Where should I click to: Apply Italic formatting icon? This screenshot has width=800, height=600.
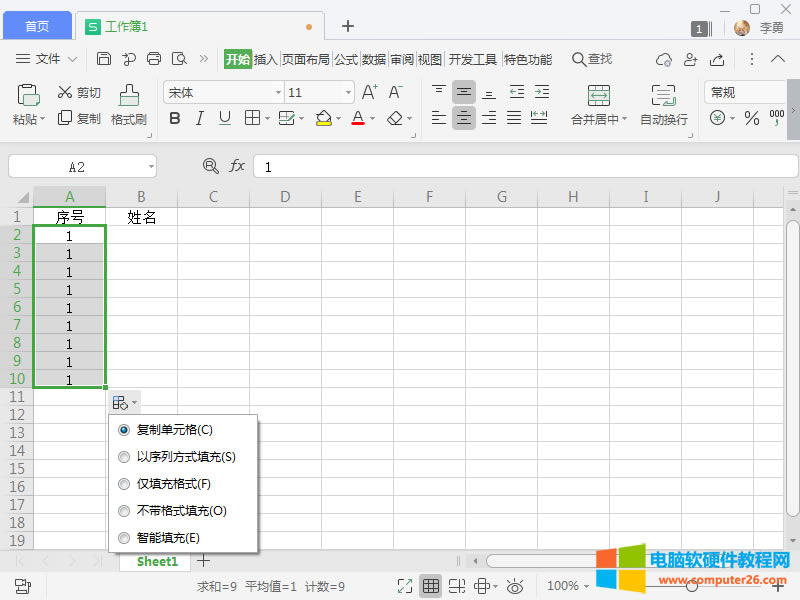[x=200, y=119]
